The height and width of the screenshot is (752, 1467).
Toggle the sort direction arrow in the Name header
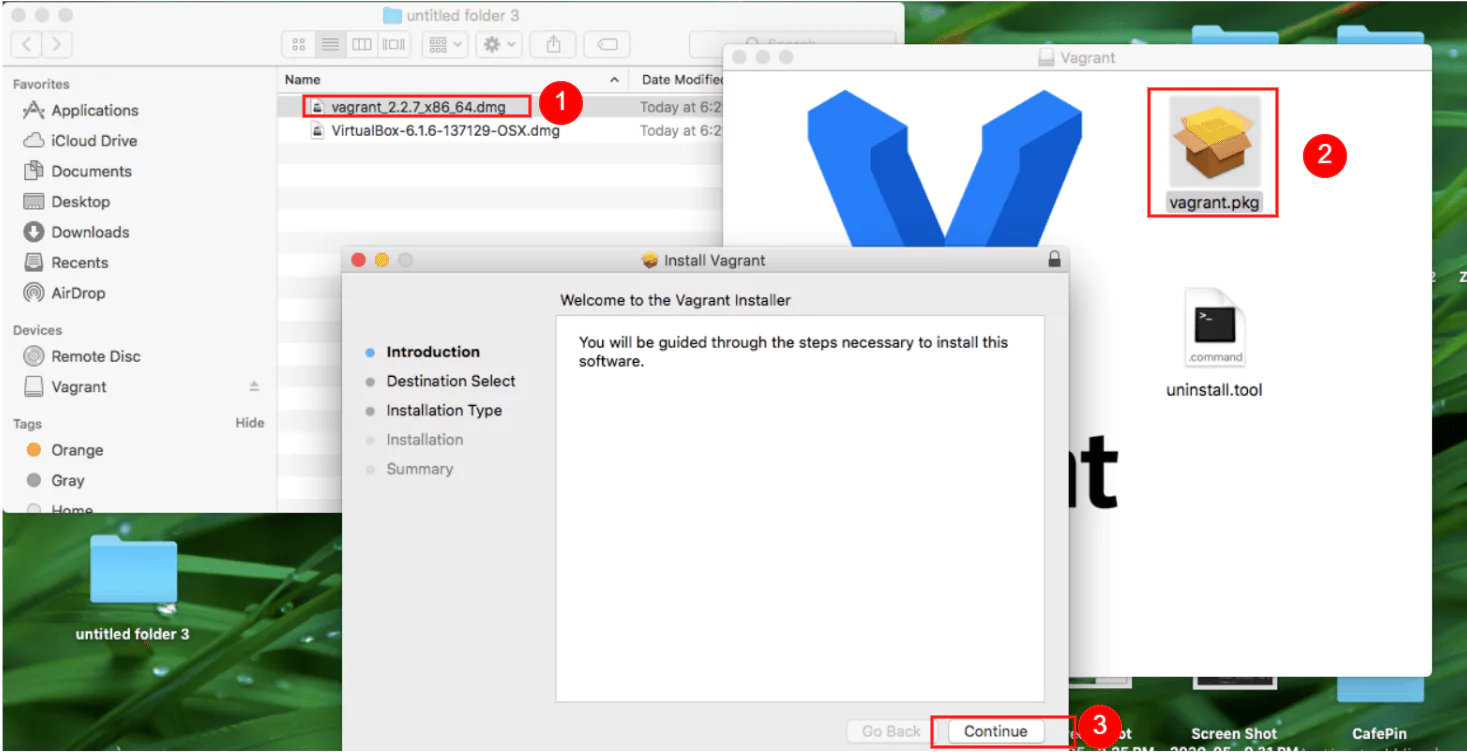tap(614, 80)
